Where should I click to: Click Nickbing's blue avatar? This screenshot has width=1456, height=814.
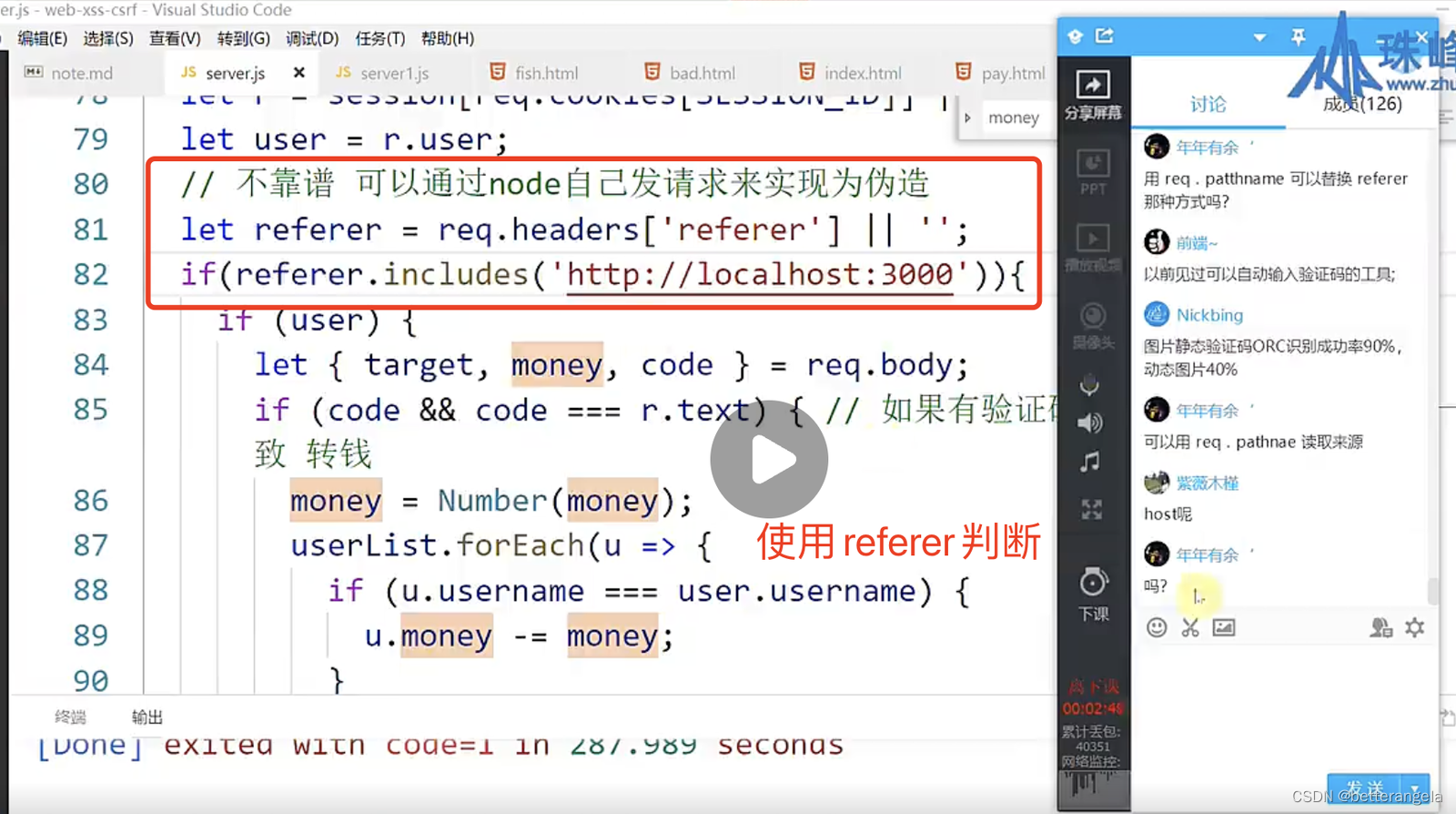(1157, 314)
